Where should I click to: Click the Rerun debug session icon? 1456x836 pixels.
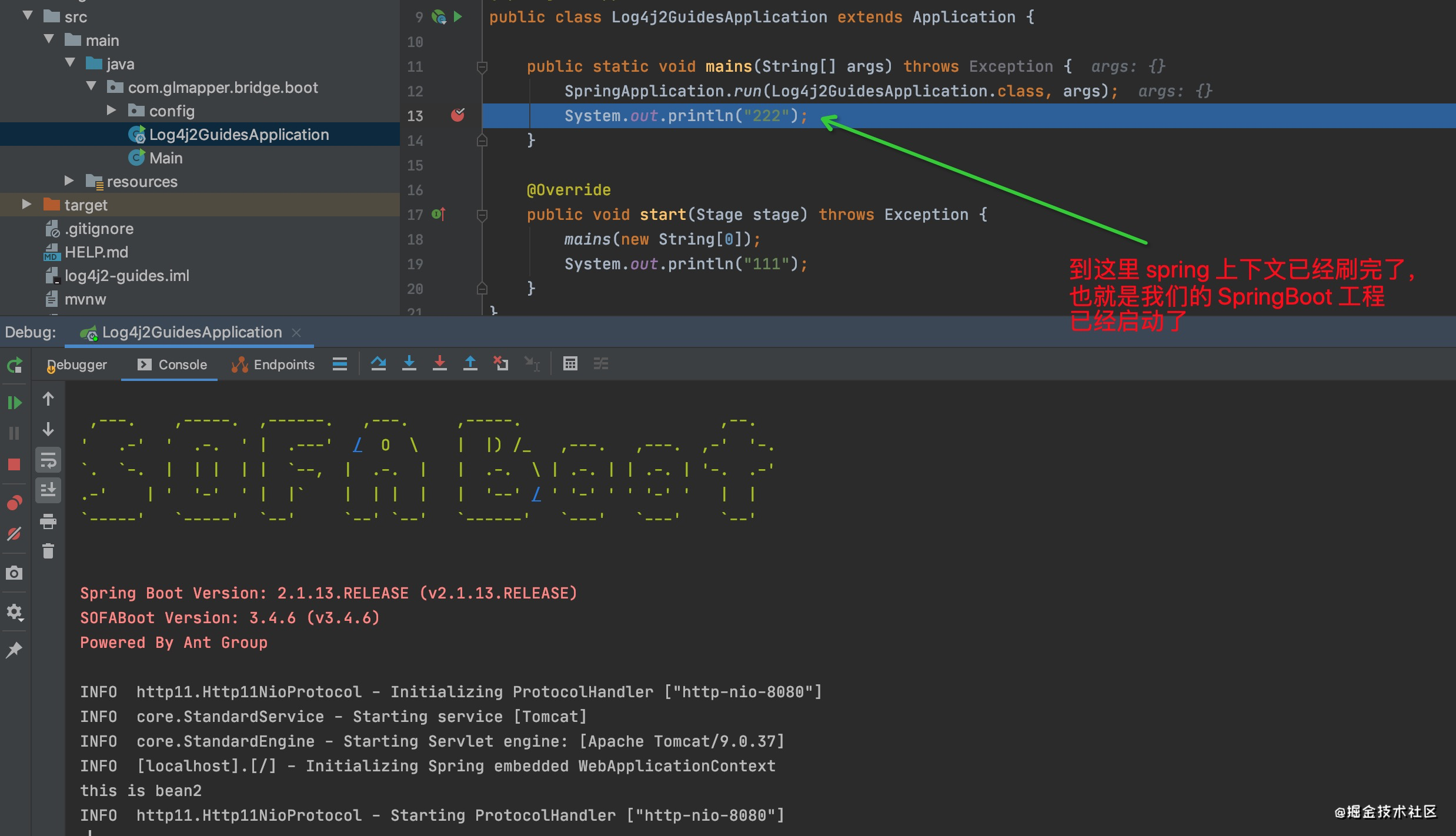pyautogui.click(x=15, y=365)
